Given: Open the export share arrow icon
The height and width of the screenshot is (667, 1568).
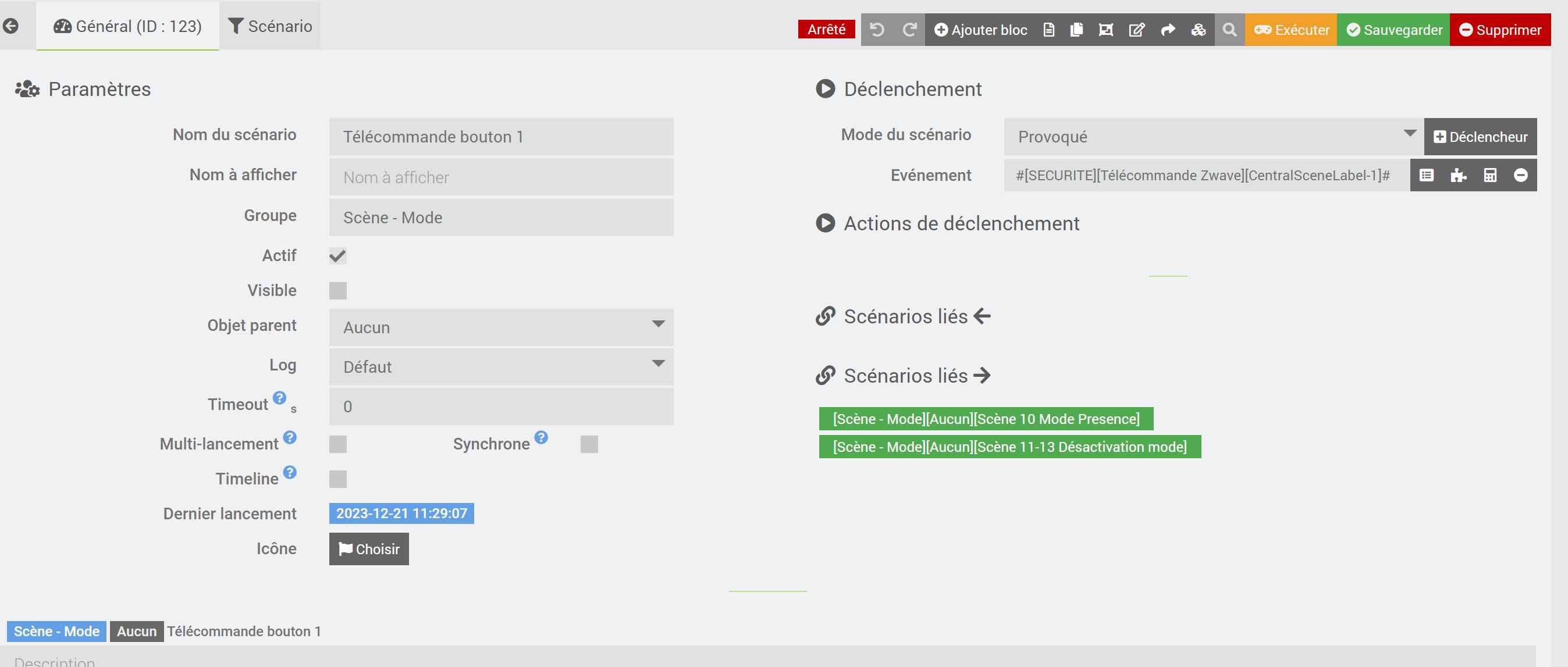Looking at the screenshot, I should tap(1168, 30).
